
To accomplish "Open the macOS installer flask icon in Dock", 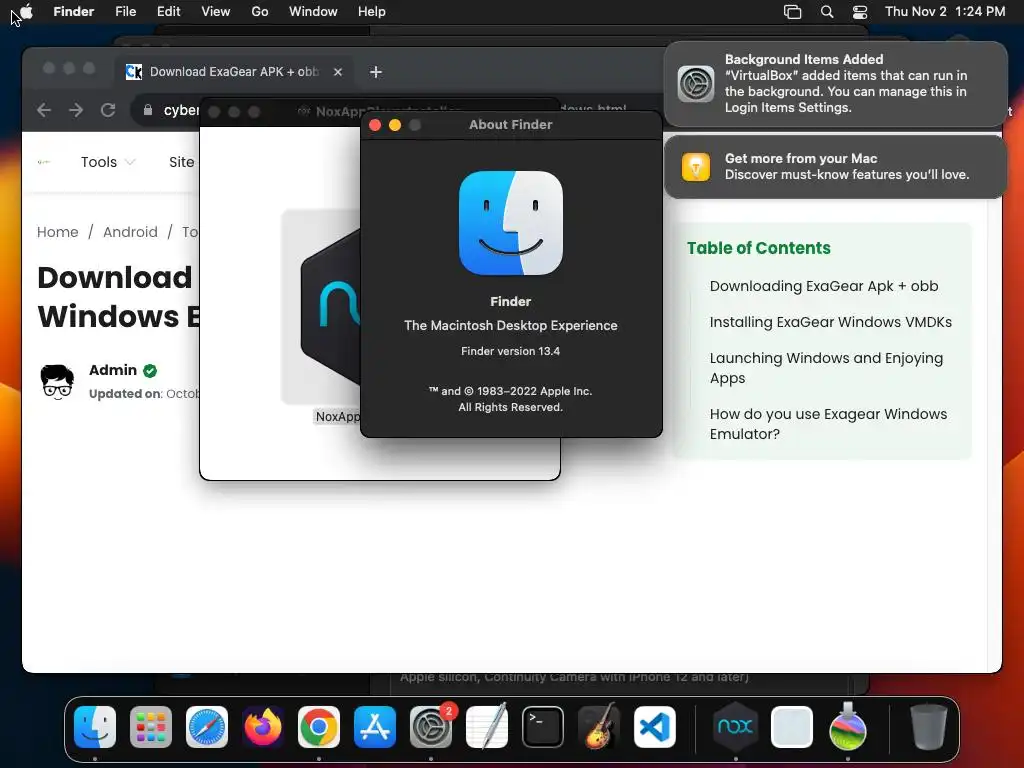I will 848,727.
